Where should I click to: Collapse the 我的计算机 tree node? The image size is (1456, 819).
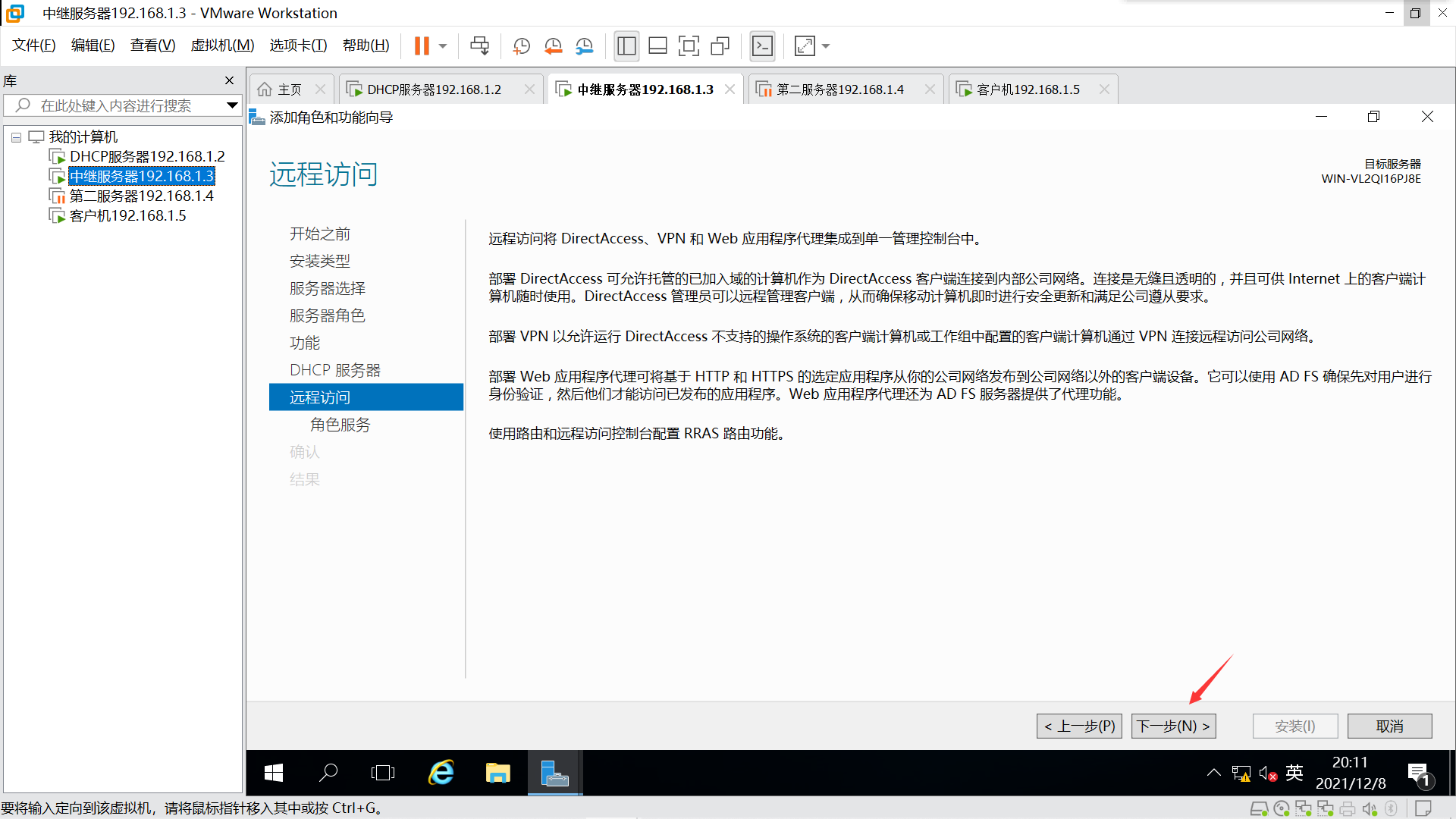point(16,137)
